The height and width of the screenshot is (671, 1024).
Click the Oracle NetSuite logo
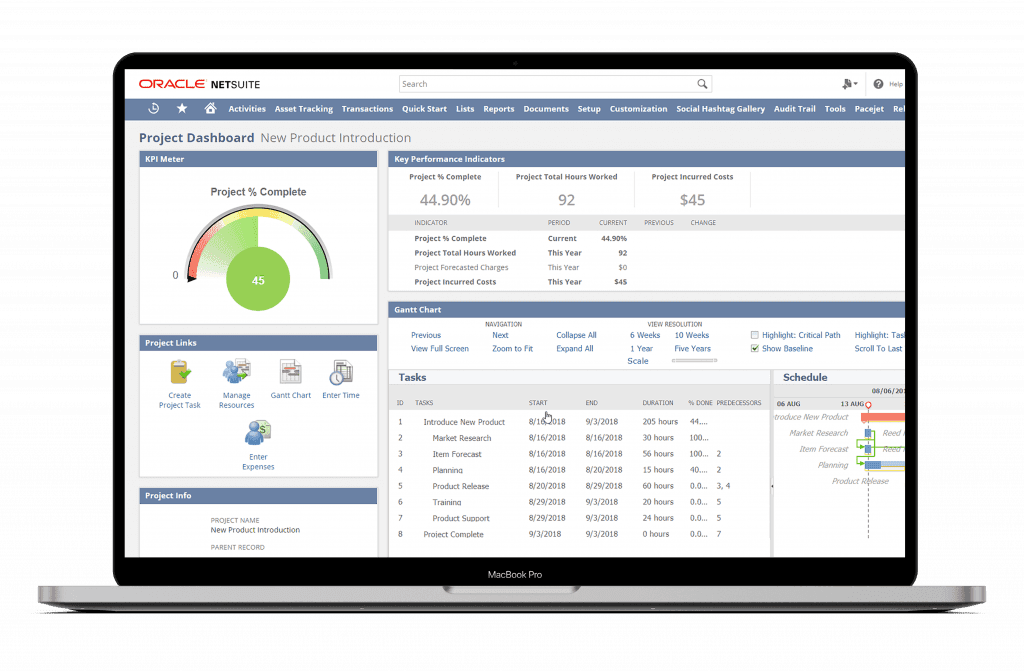pos(199,84)
